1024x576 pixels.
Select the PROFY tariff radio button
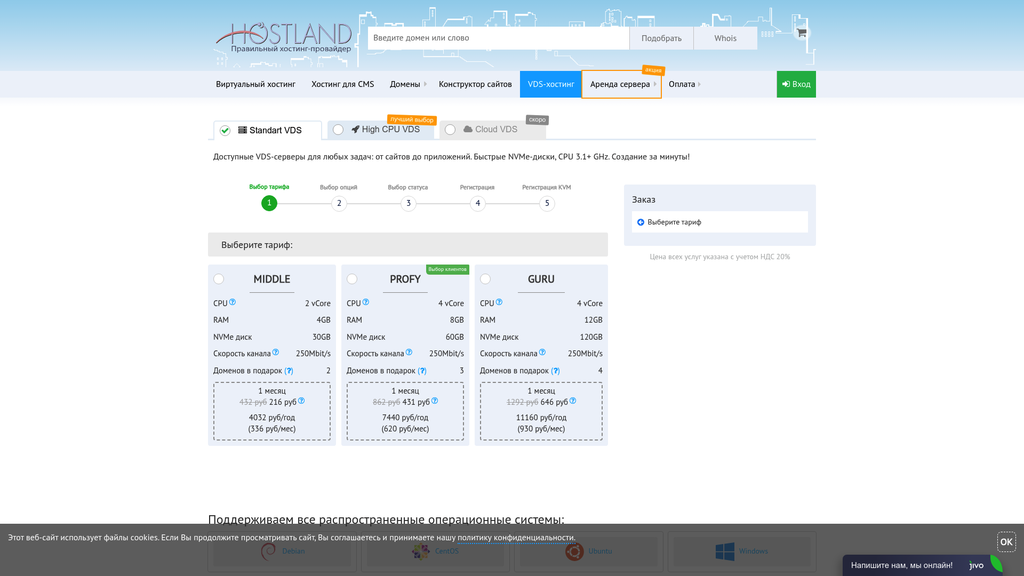(352, 279)
